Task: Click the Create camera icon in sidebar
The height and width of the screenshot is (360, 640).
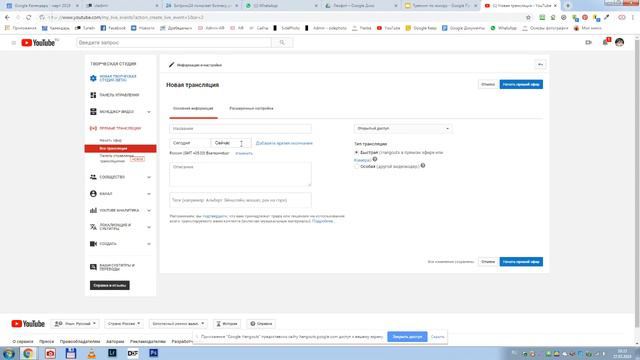Action: point(93,244)
